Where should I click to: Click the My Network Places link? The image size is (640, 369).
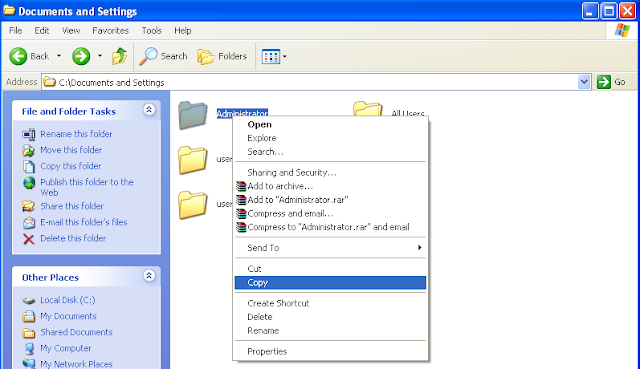pos(76,364)
